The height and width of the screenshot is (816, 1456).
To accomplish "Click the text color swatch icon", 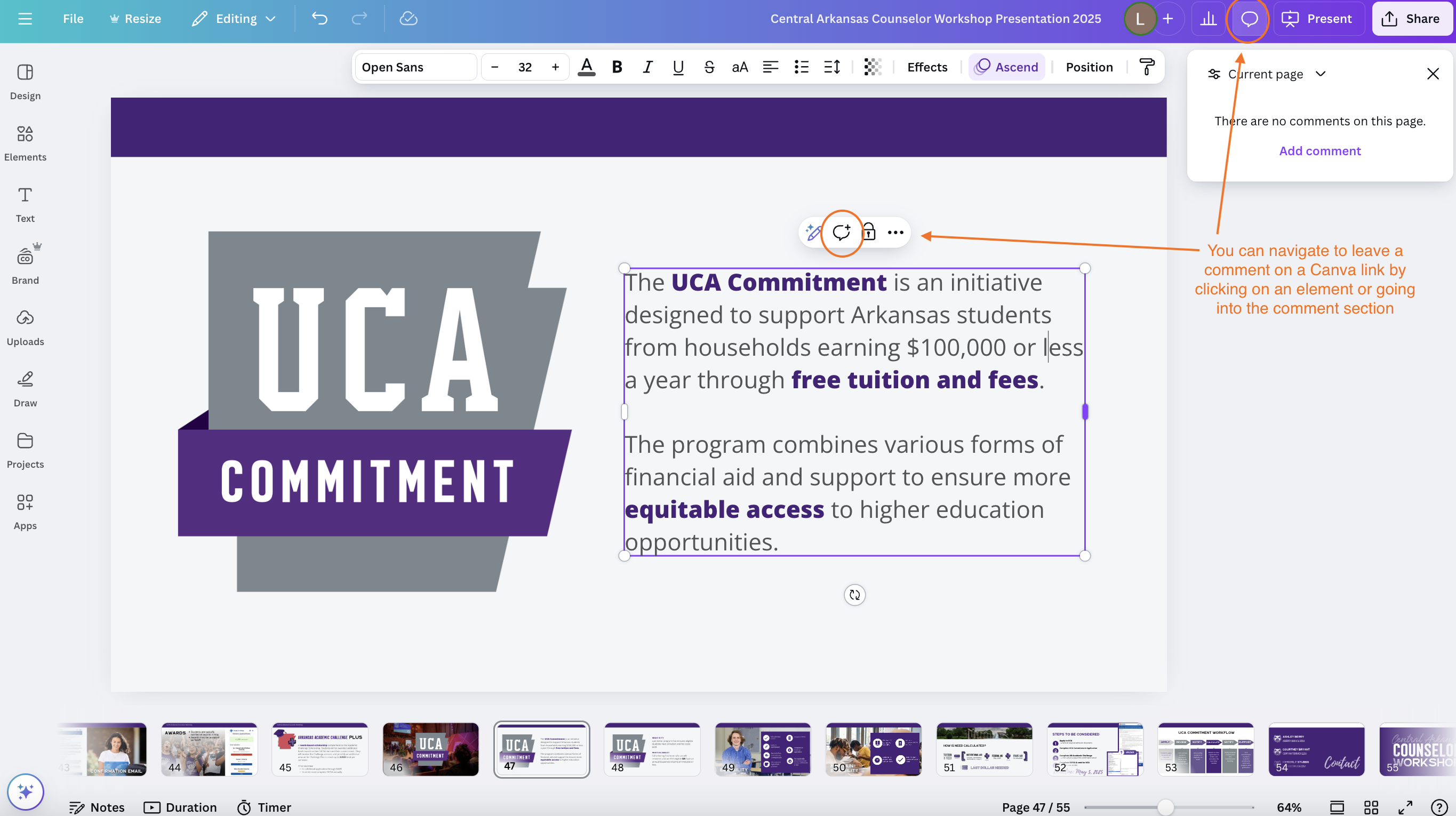I will [x=586, y=67].
